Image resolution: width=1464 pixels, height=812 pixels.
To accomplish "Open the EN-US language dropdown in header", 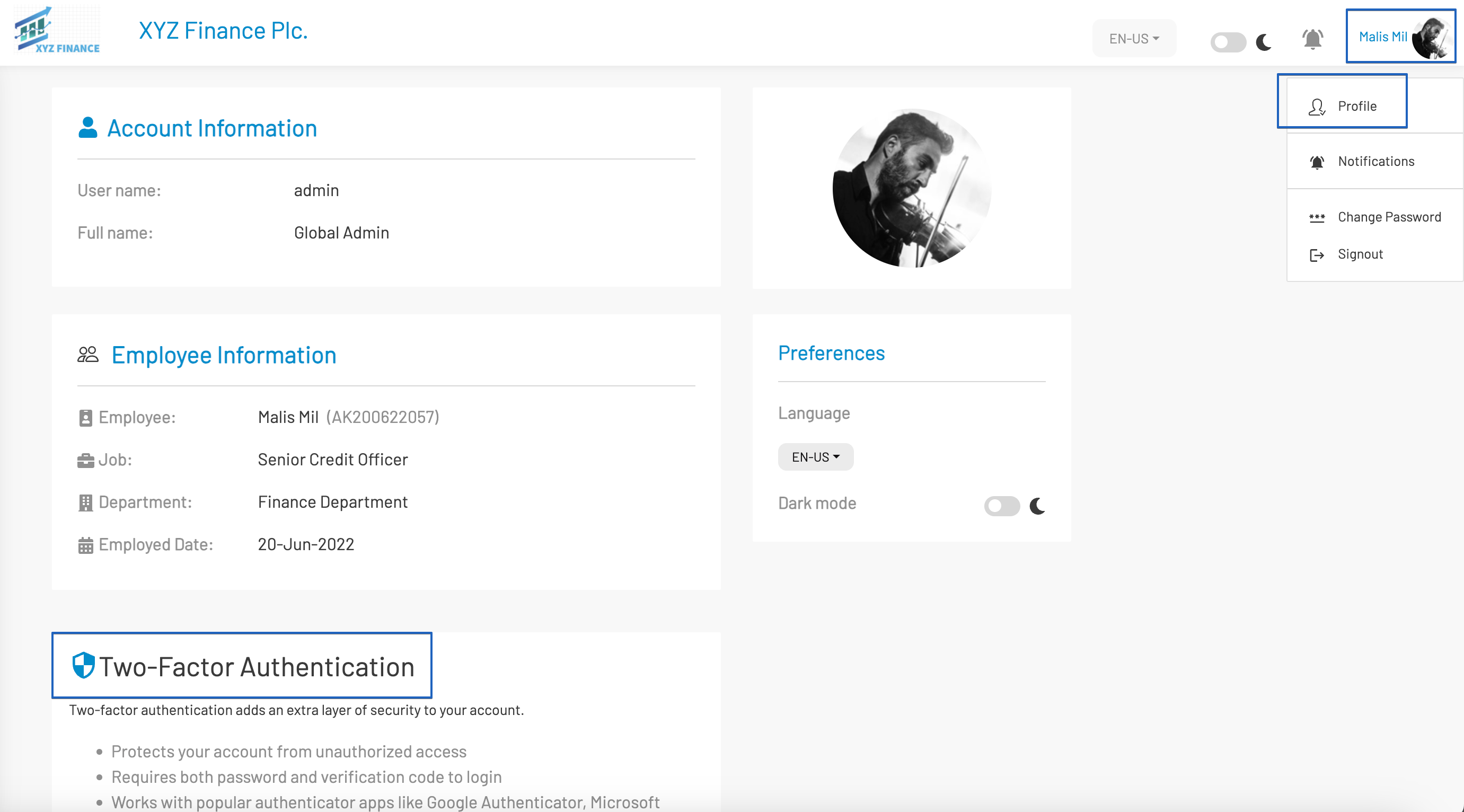I will [1134, 39].
